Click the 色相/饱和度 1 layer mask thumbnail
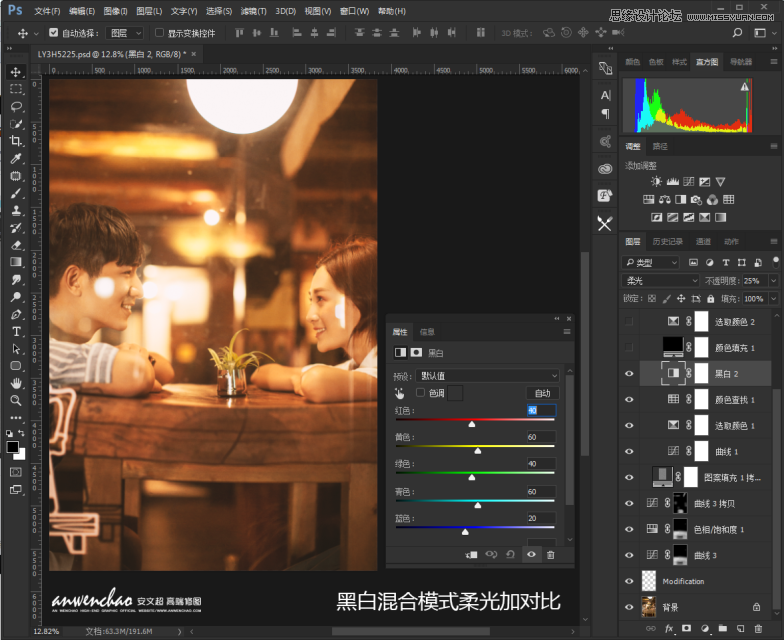The height and width of the screenshot is (640, 784). click(x=680, y=529)
